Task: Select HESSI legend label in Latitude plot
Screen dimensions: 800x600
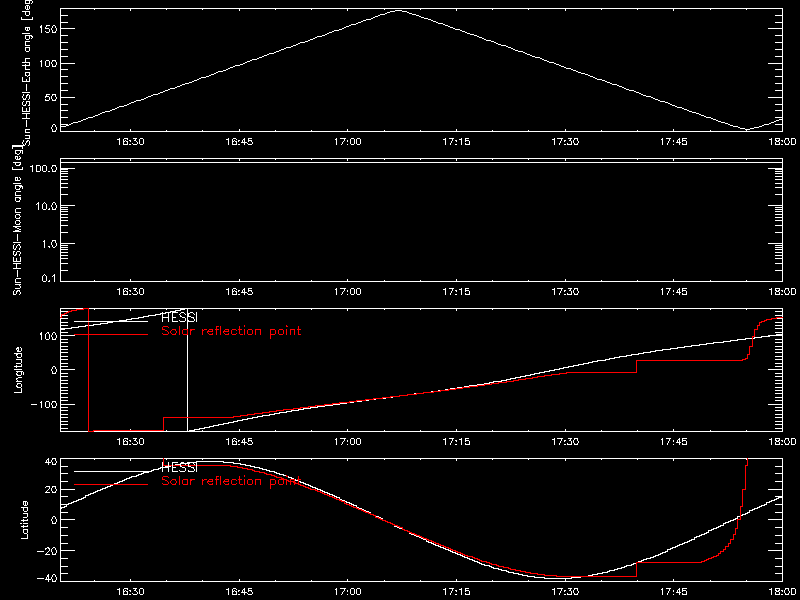Action: (179, 468)
